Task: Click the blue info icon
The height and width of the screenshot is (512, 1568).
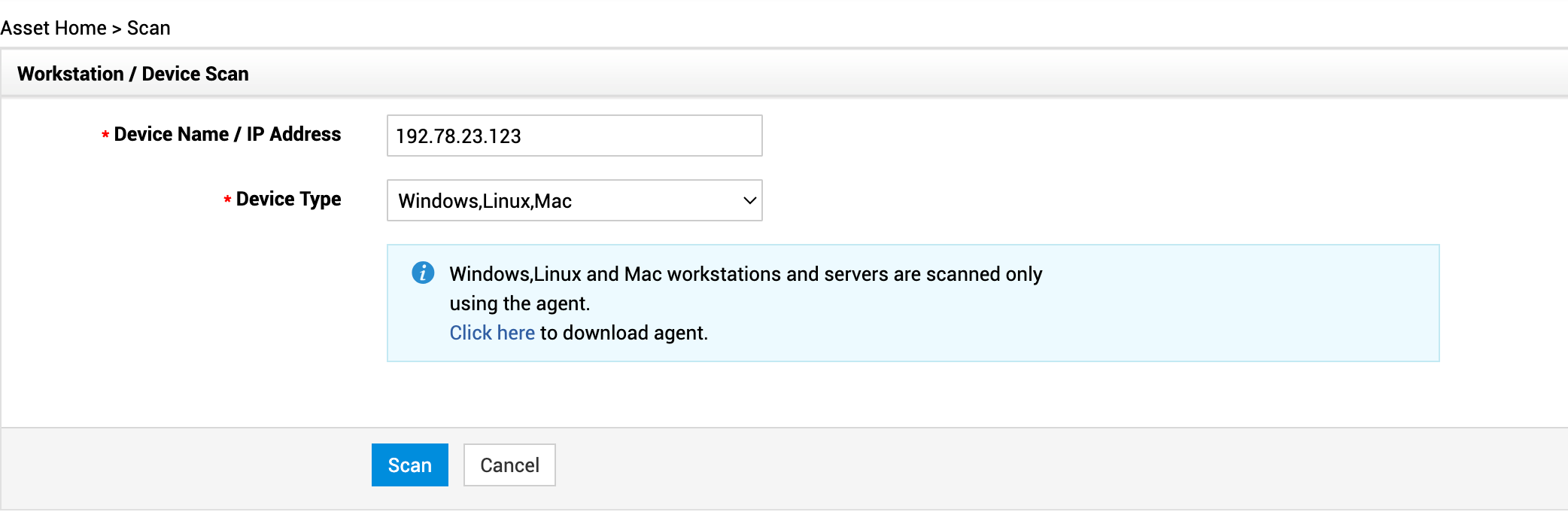Action: coord(423,273)
